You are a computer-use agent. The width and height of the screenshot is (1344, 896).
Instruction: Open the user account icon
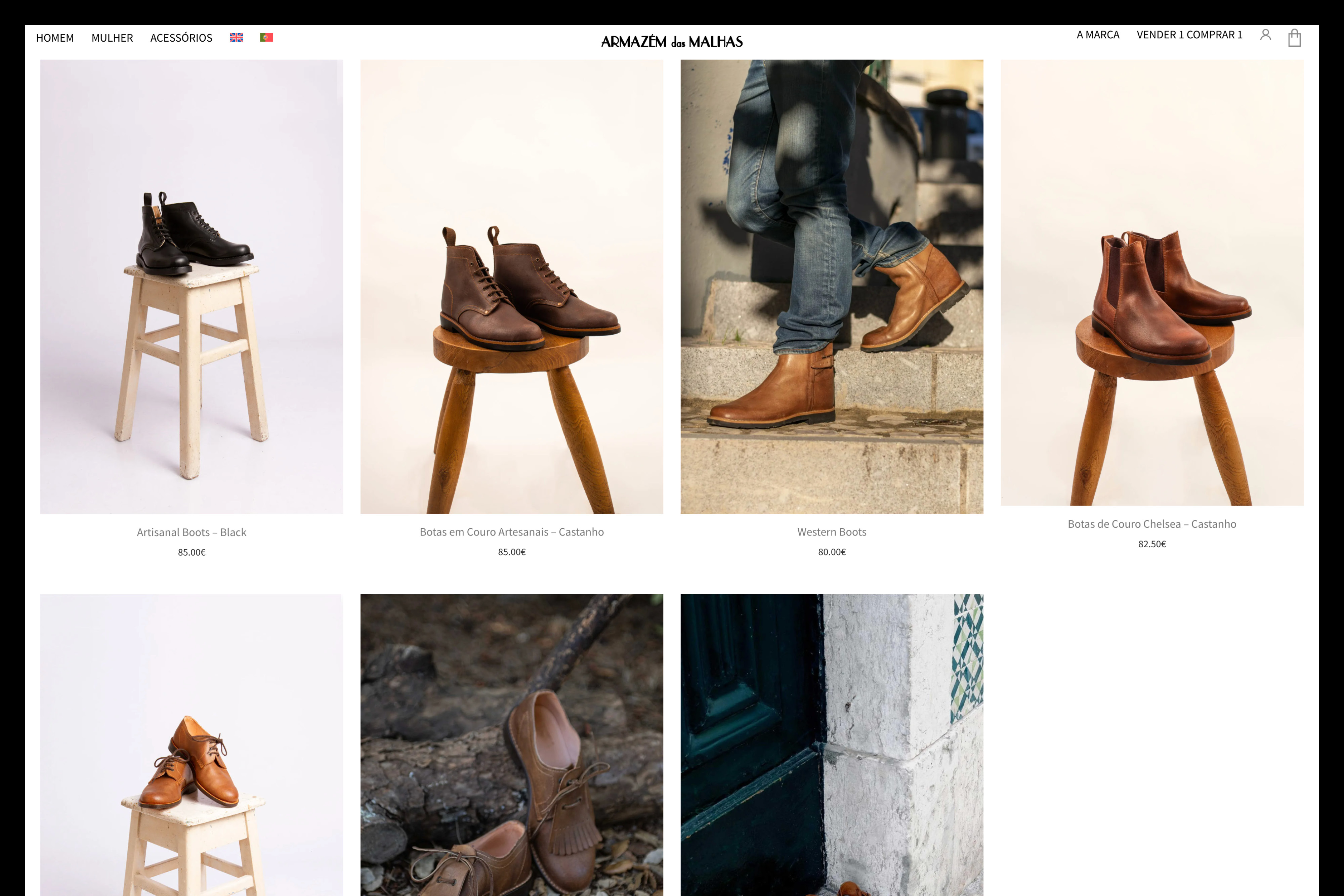point(1266,35)
